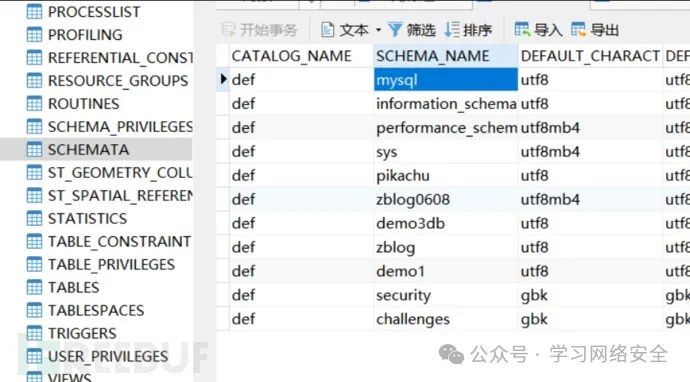Open the PROCESSLIST table

coord(94,12)
